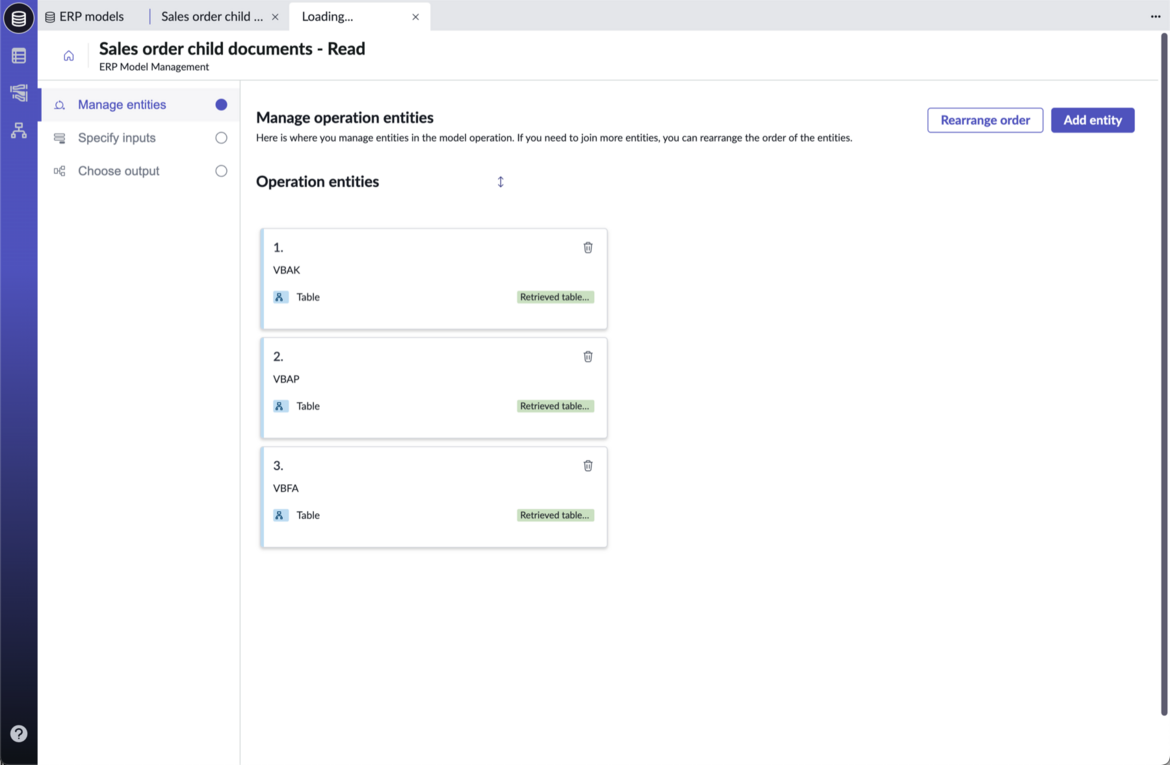Close the Loading... tab
The height and width of the screenshot is (765, 1170).
[416, 17]
